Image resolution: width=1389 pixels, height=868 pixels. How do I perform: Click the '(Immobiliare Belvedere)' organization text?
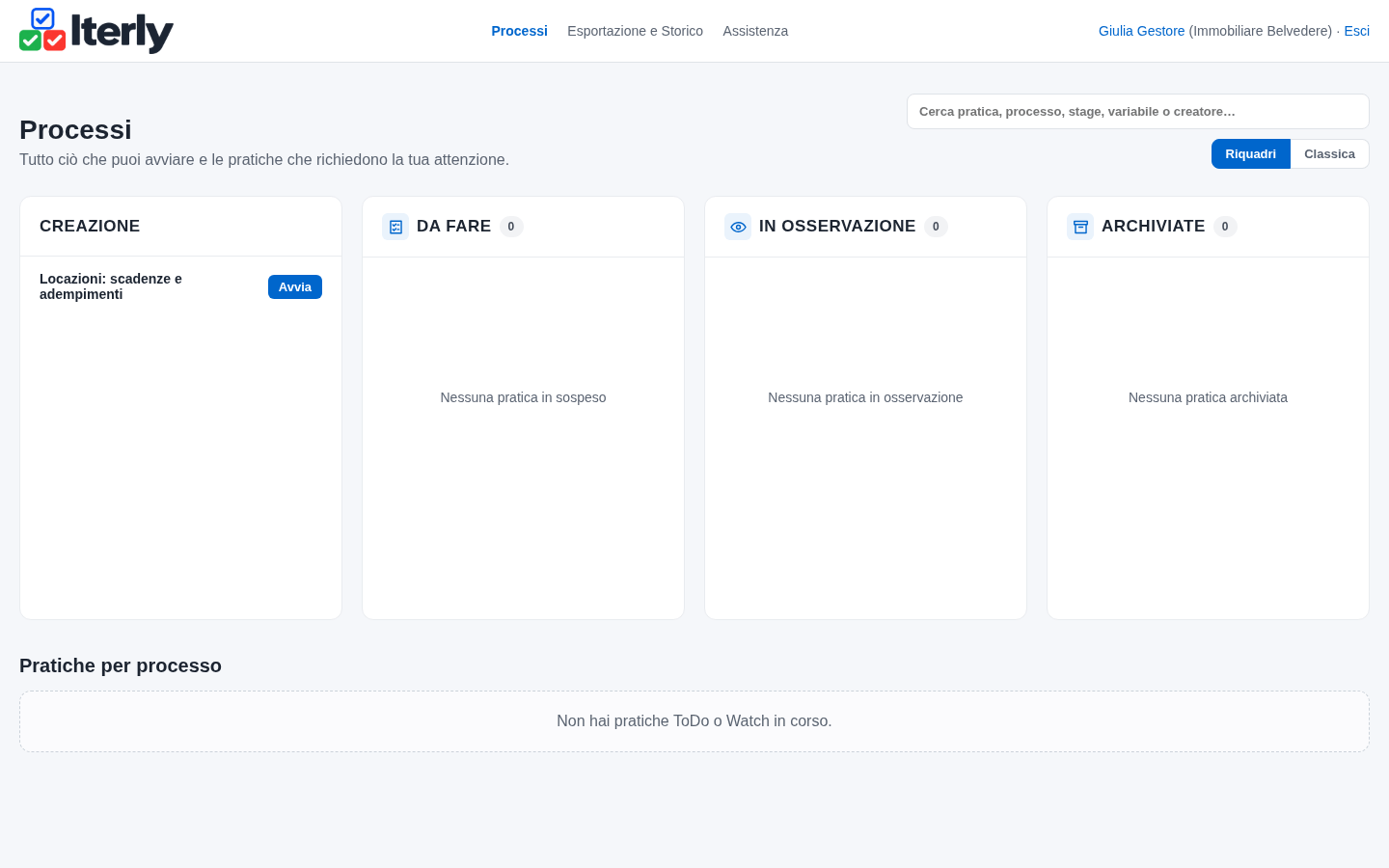pyautogui.click(x=1261, y=31)
